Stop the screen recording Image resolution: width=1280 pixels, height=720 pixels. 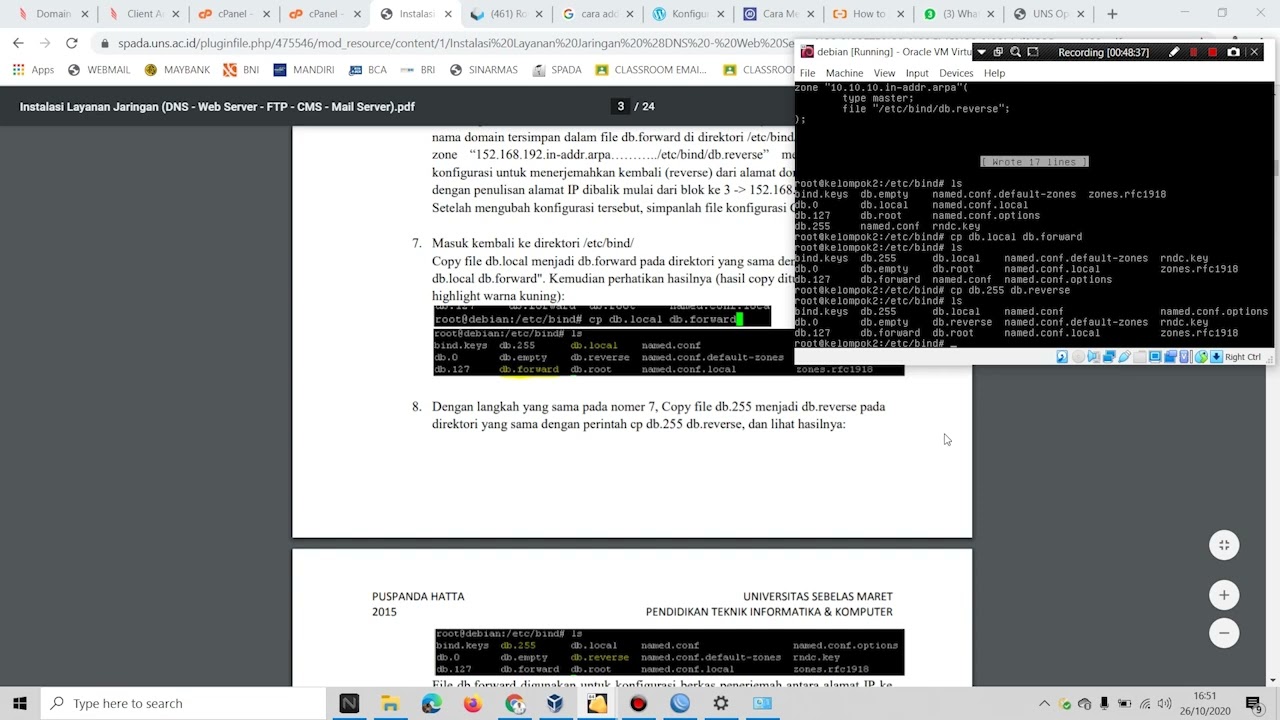pyautogui.click(x=1213, y=52)
